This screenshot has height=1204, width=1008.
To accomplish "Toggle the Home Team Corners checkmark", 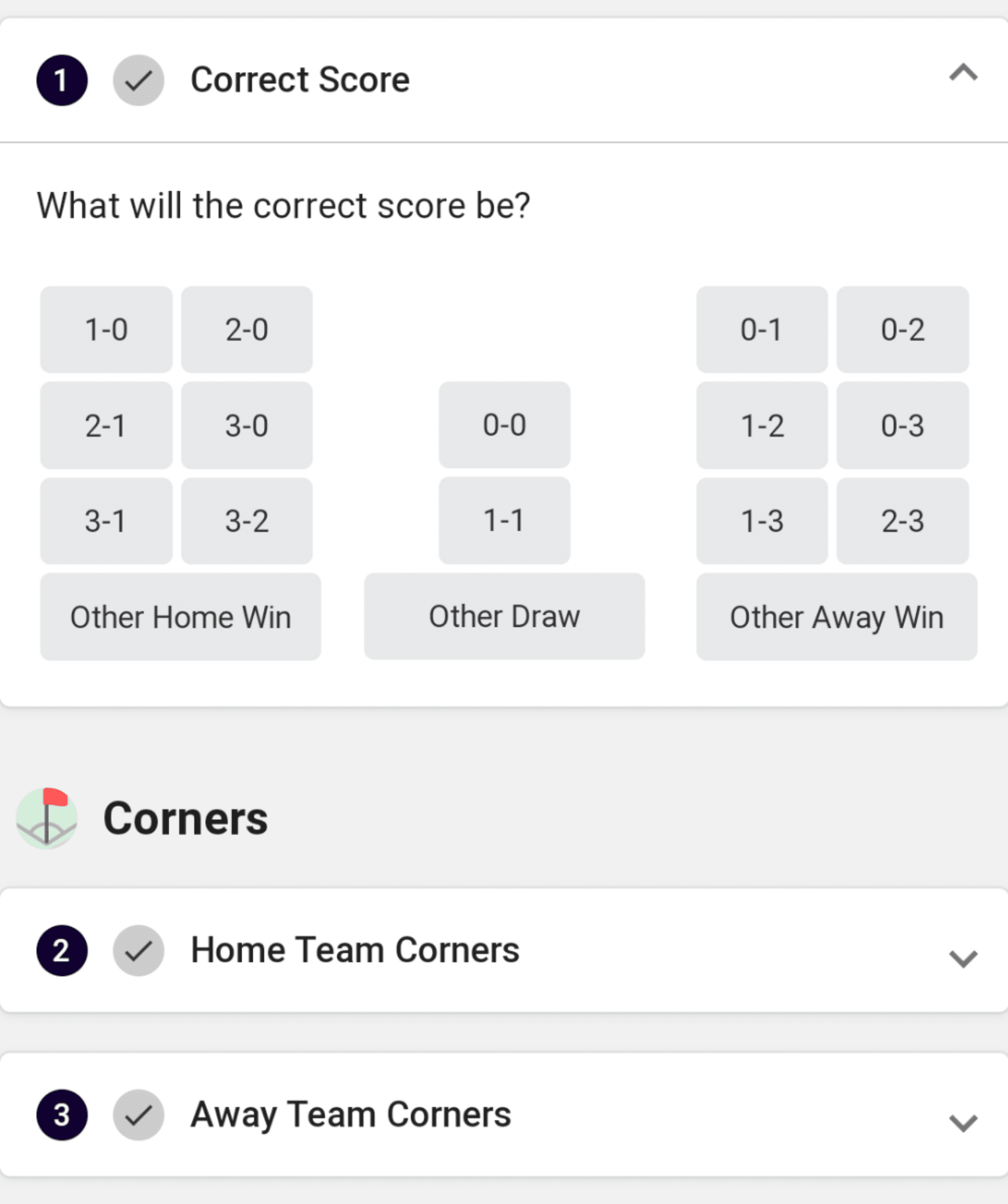I will click(139, 951).
